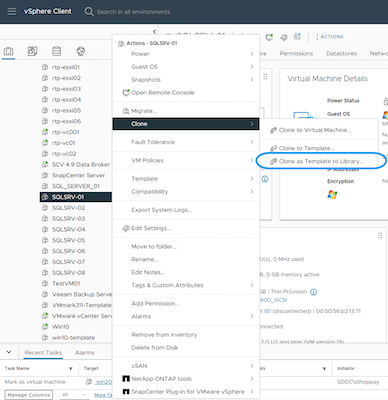Search in all environments field
Image resolution: width=388 pixels, height=400 pixels.
click(133, 12)
